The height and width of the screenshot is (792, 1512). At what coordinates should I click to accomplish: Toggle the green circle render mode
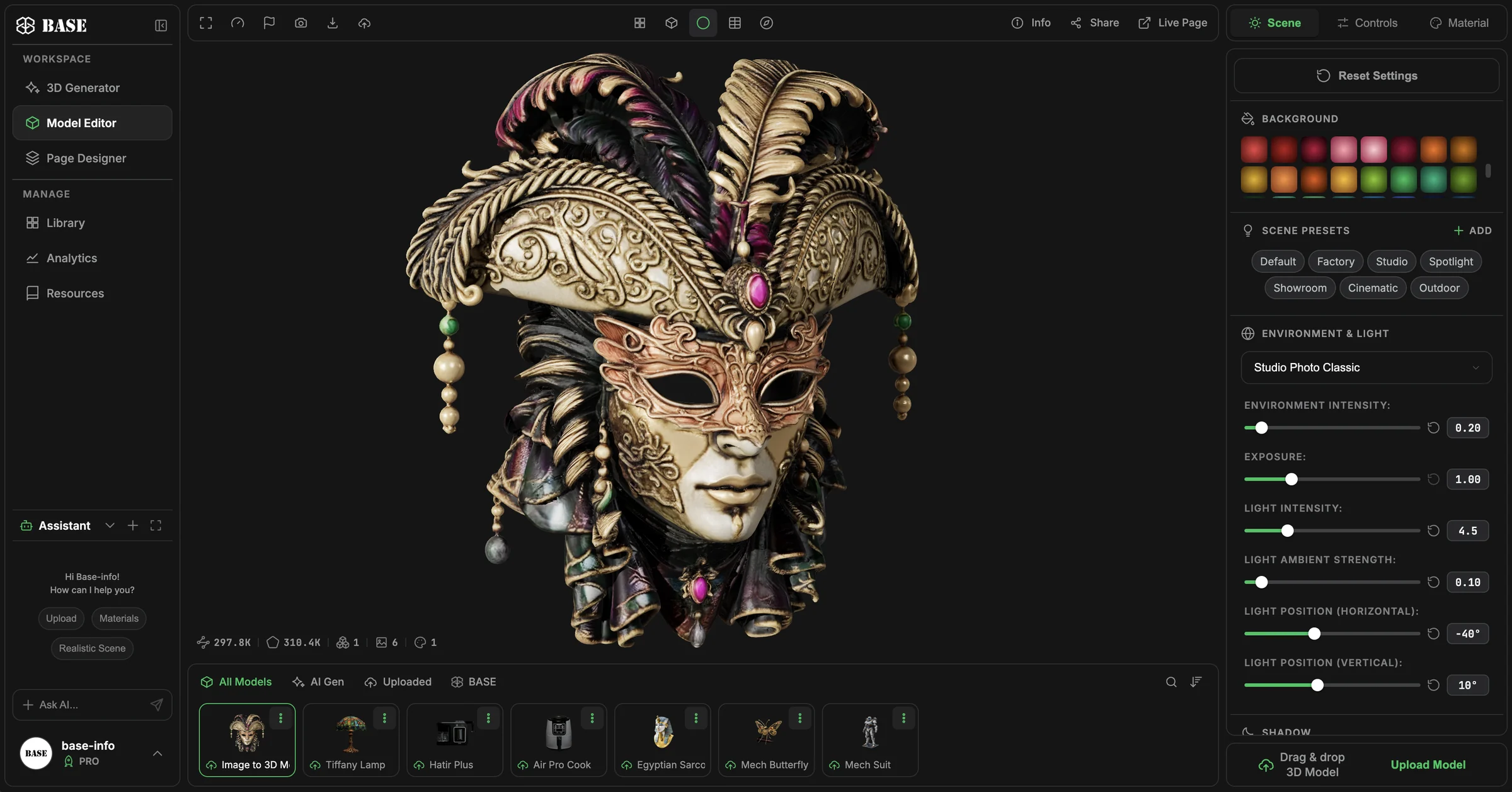pyautogui.click(x=703, y=23)
